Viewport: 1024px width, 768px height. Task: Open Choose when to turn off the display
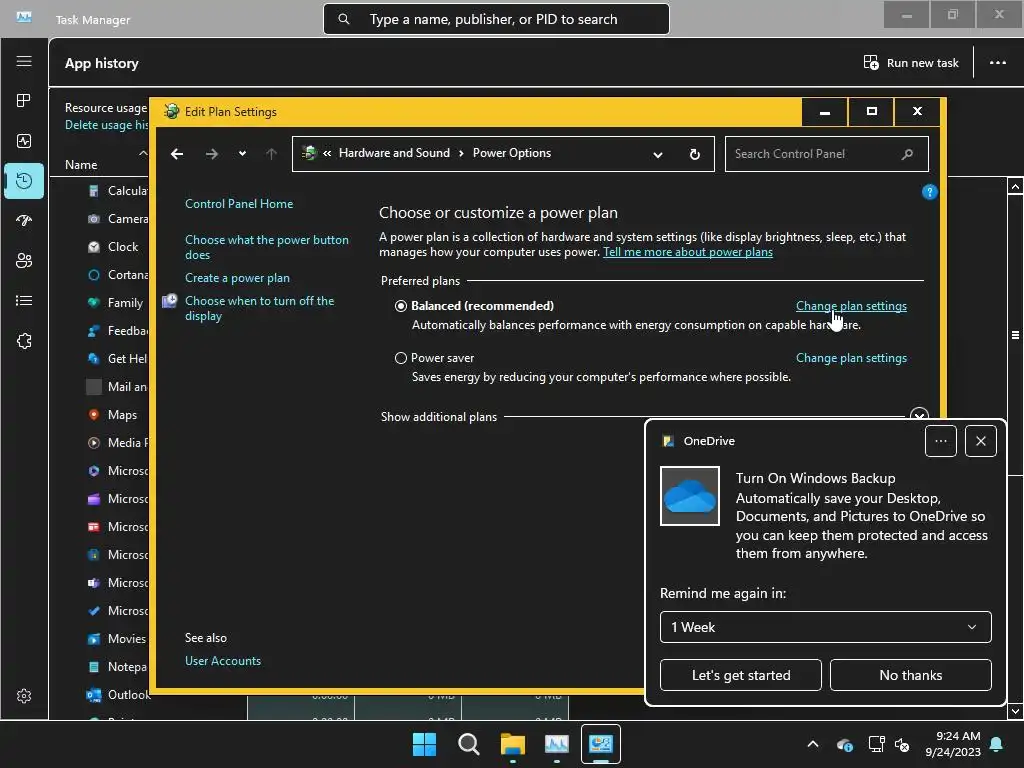point(259,308)
